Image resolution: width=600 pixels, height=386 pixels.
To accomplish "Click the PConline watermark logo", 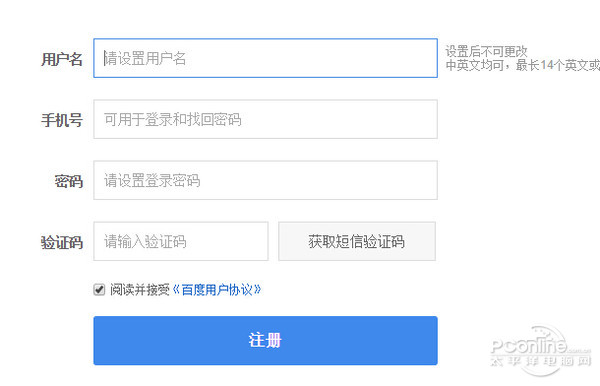I will (x=540, y=346).
